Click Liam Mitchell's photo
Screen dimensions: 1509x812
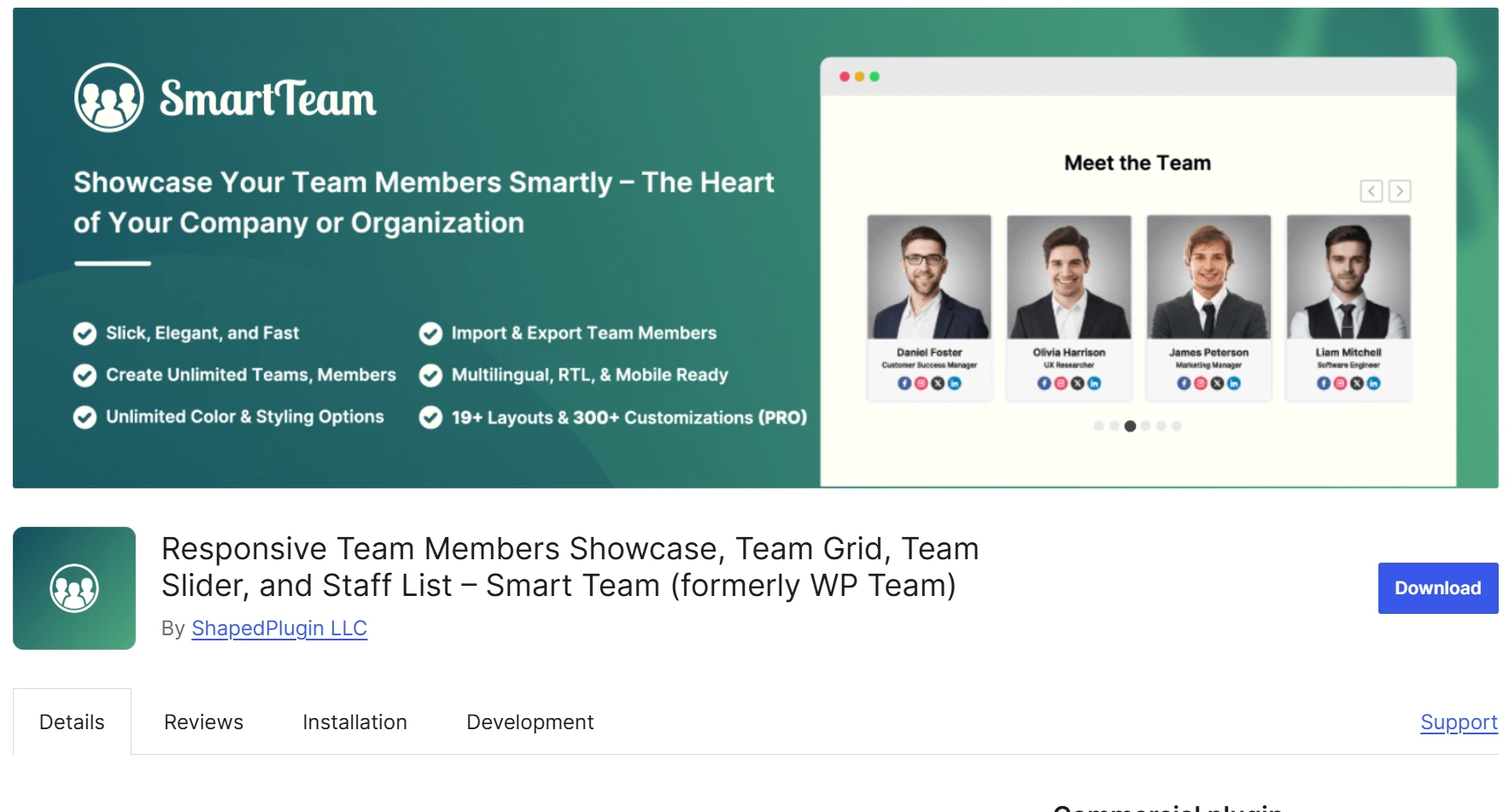(1348, 277)
